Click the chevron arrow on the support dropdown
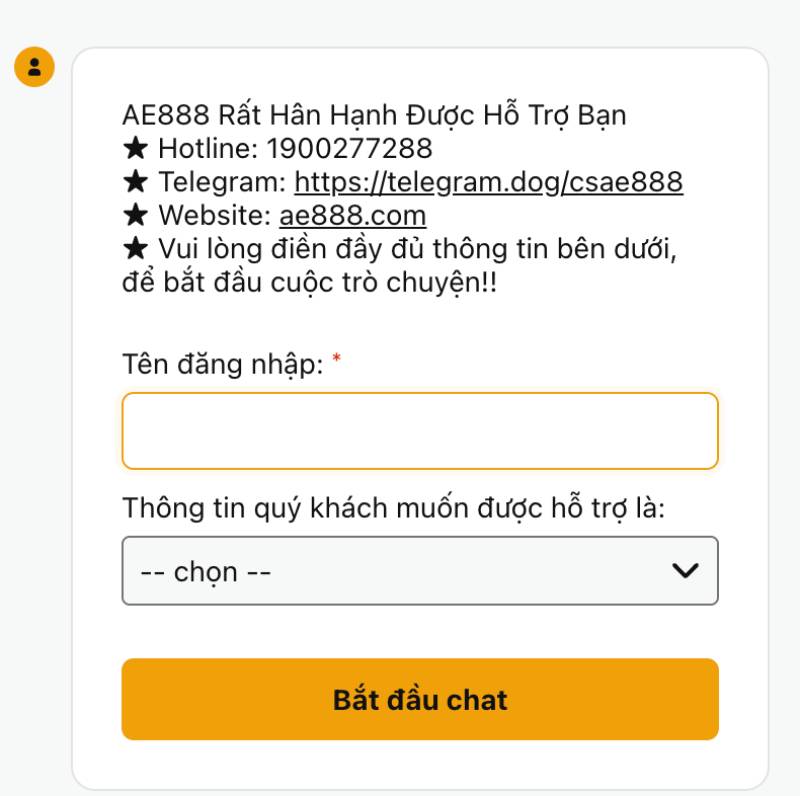 (x=684, y=571)
